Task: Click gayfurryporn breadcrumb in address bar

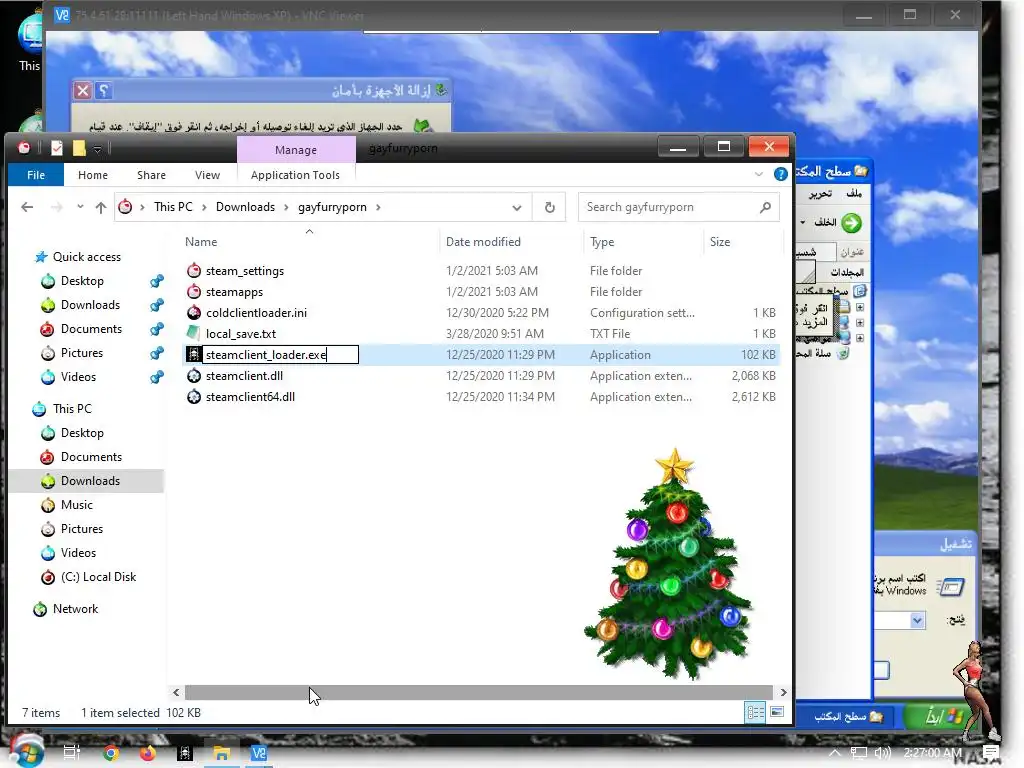Action: (332, 207)
